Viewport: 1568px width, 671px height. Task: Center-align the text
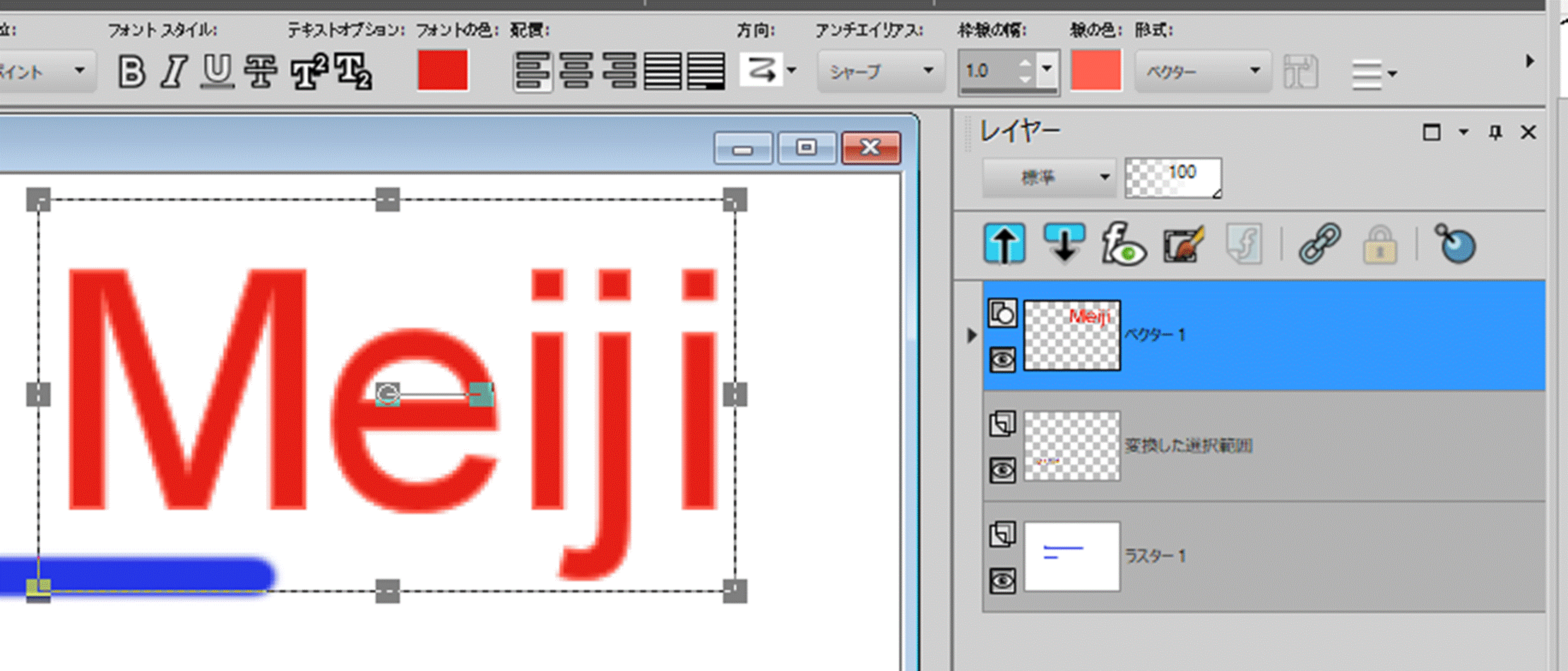577,71
